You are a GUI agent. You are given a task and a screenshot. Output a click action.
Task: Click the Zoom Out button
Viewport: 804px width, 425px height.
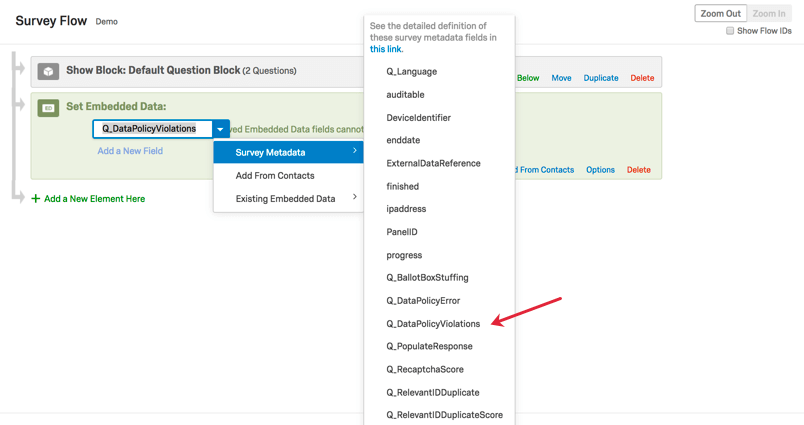coord(720,13)
